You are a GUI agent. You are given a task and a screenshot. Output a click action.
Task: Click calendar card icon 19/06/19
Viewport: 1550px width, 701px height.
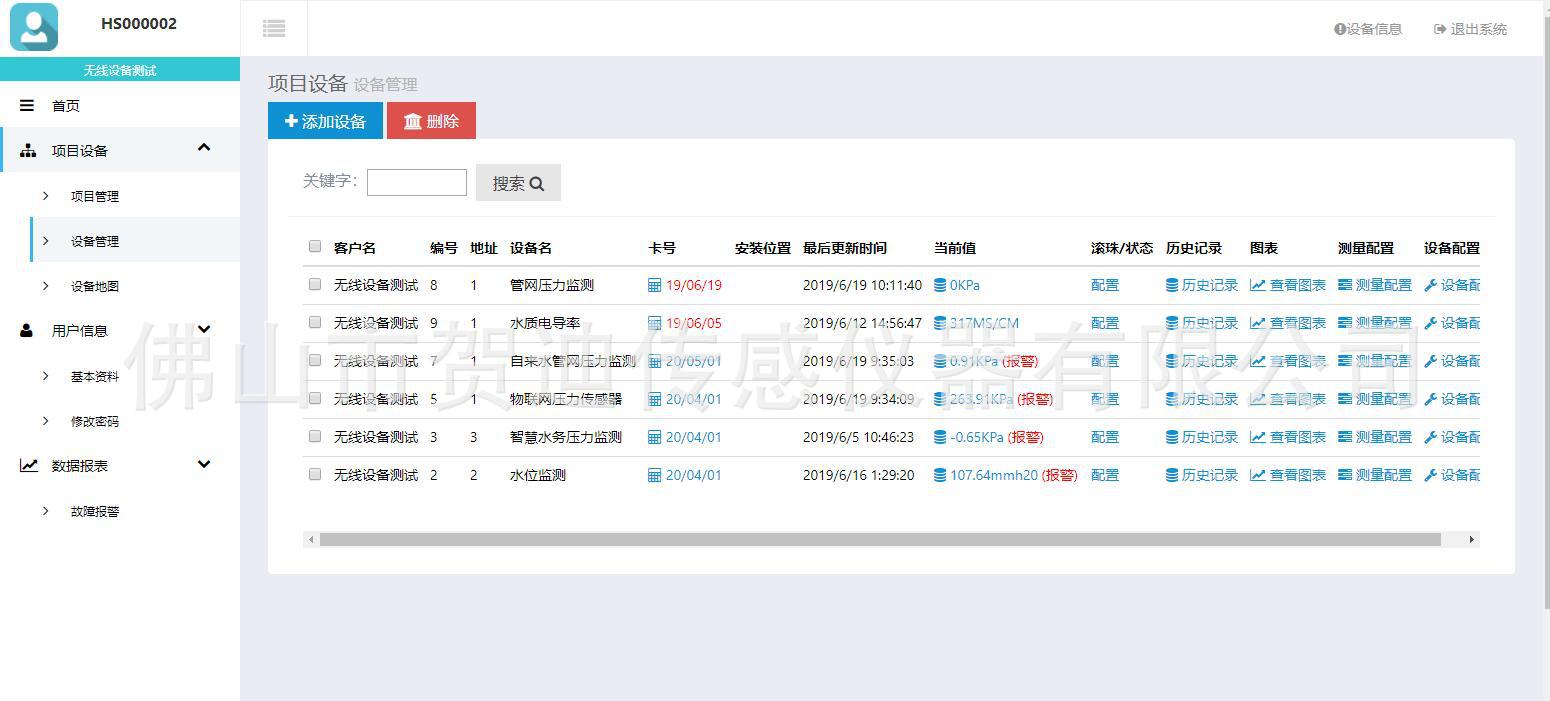pos(655,285)
